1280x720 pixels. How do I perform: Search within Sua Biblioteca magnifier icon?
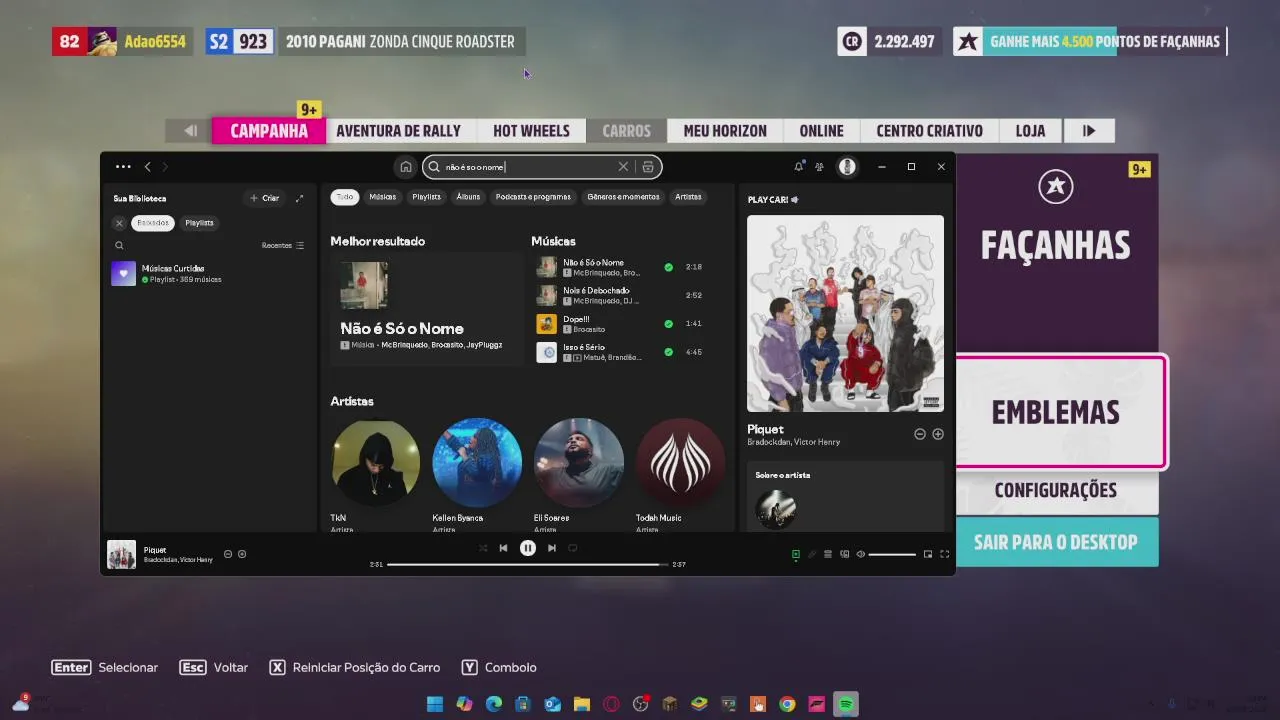(x=119, y=245)
